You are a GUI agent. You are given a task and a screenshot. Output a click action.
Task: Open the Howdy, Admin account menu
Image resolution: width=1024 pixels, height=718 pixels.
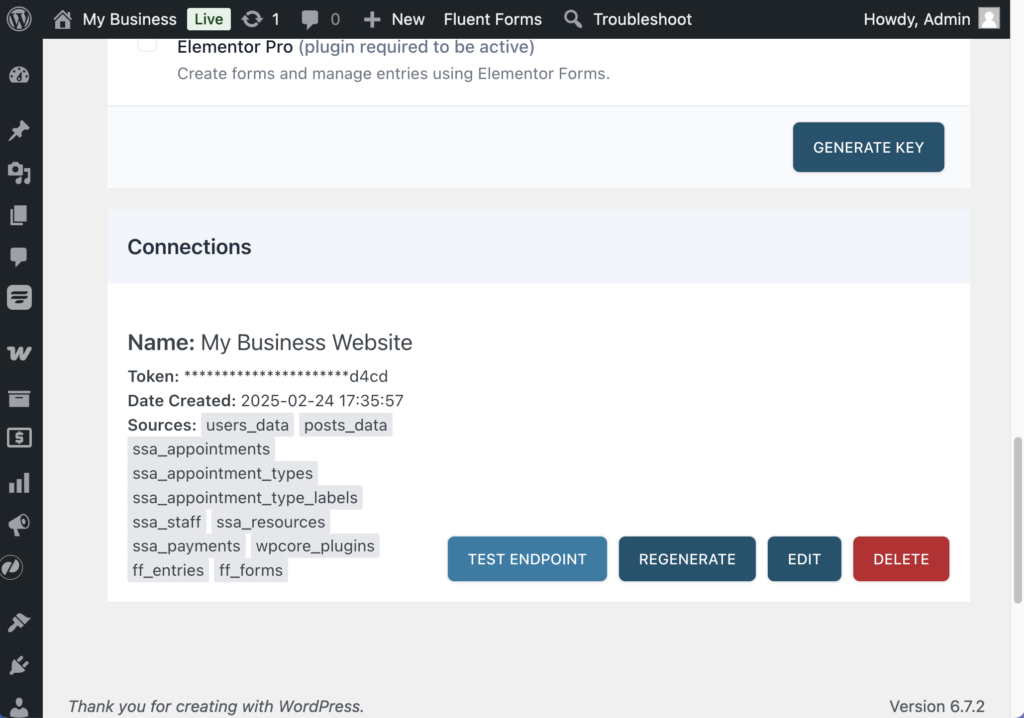pos(930,19)
